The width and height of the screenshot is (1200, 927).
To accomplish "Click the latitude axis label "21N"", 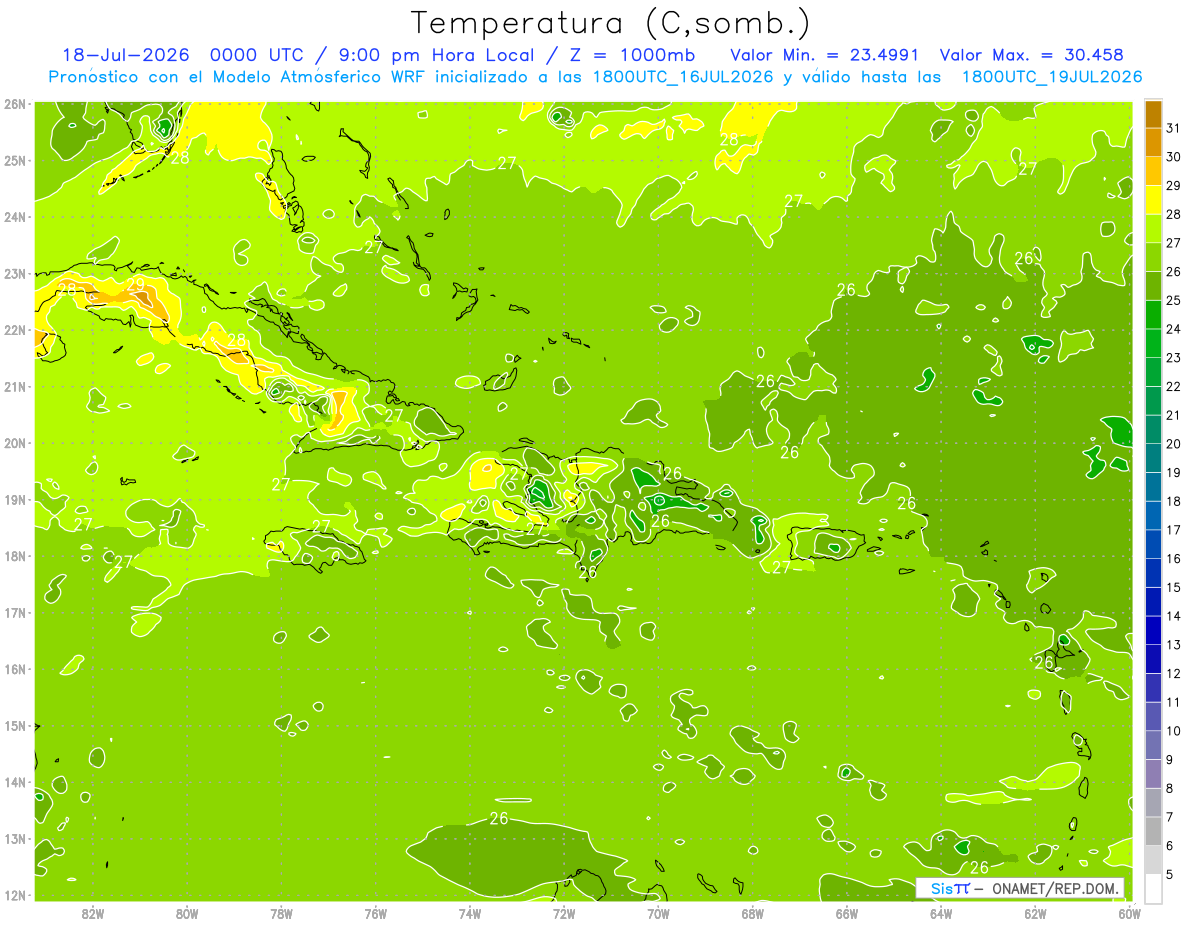I will click(14, 387).
